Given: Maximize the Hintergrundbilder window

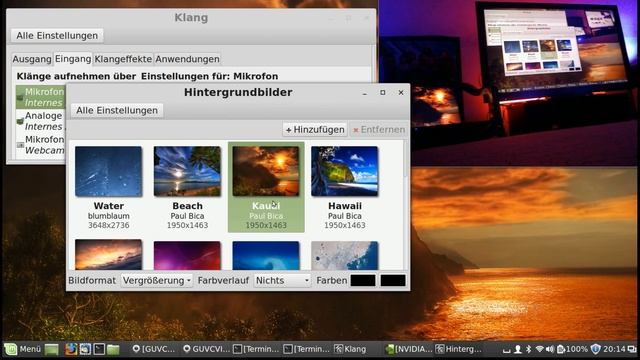Looking at the screenshot, I should 383,93.
